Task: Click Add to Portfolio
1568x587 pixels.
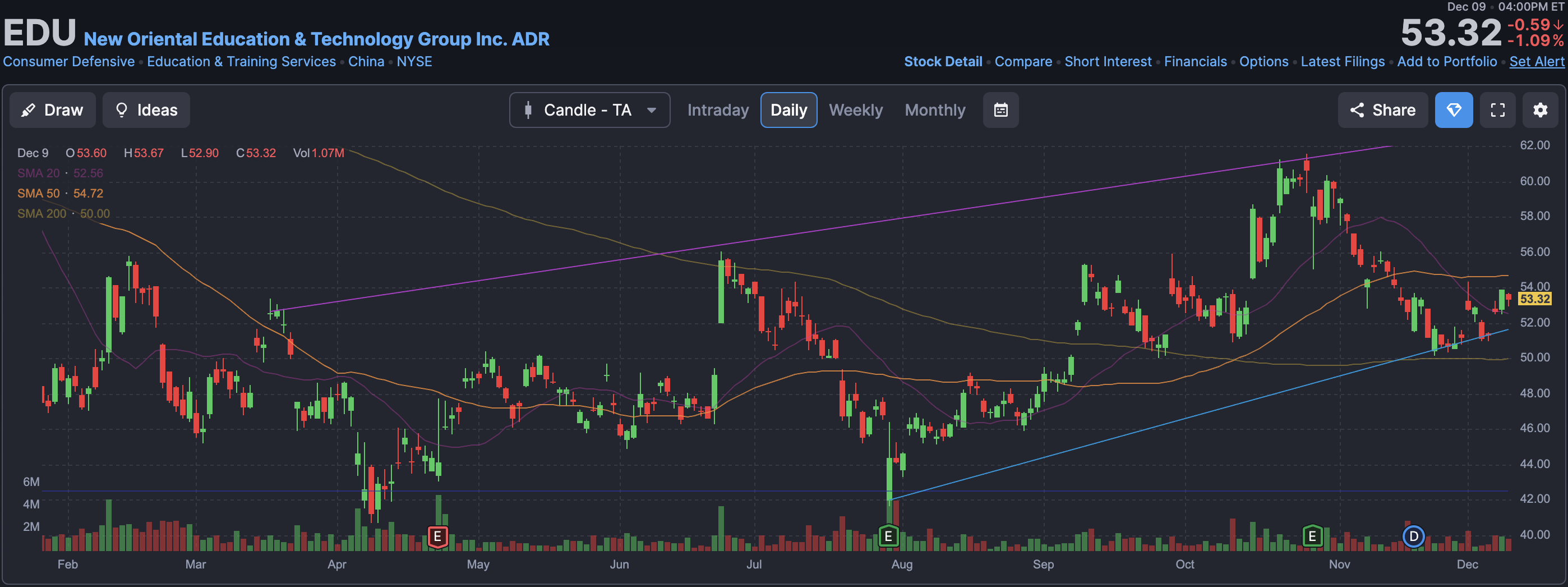Action: coord(1447,62)
